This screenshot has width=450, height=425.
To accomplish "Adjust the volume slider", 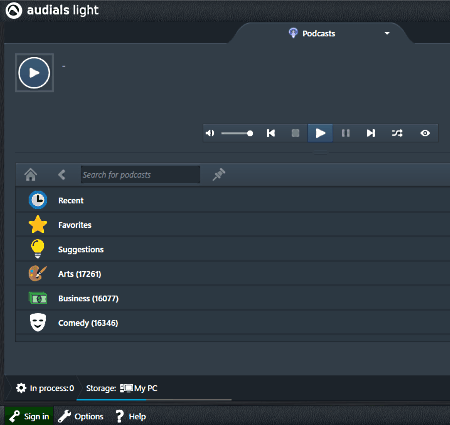I will [x=237, y=133].
